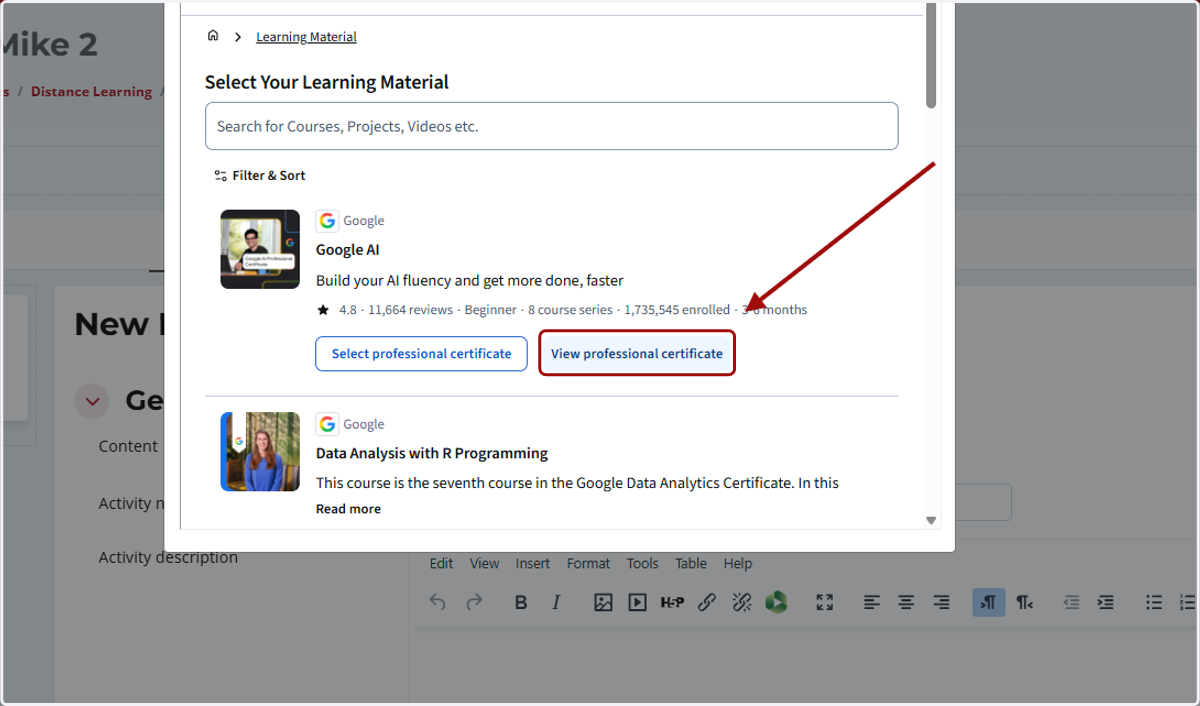The width and height of the screenshot is (1200, 706).
Task: Click the Google logo beside Google AI
Action: (327, 221)
